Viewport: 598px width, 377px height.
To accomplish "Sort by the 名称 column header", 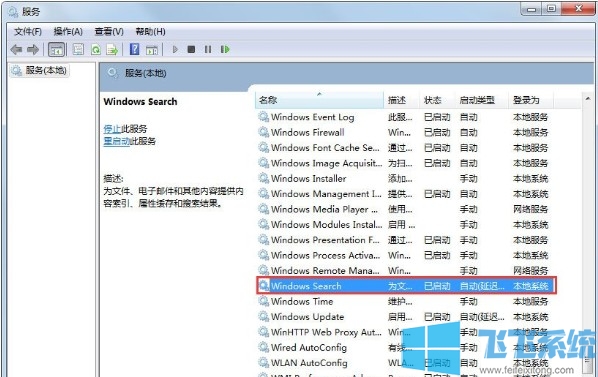I will 319,100.
